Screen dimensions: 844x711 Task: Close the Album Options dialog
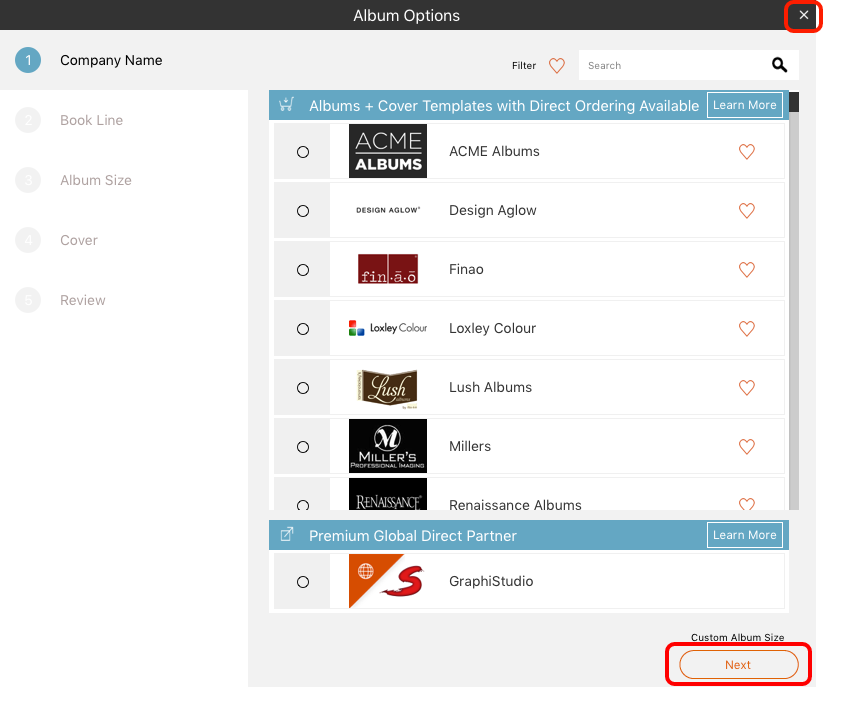803,15
